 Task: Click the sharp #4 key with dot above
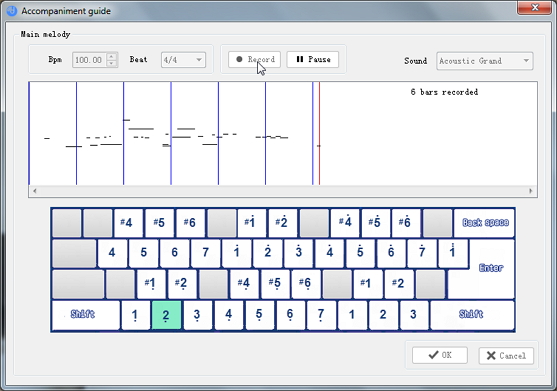click(x=345, y=223)
